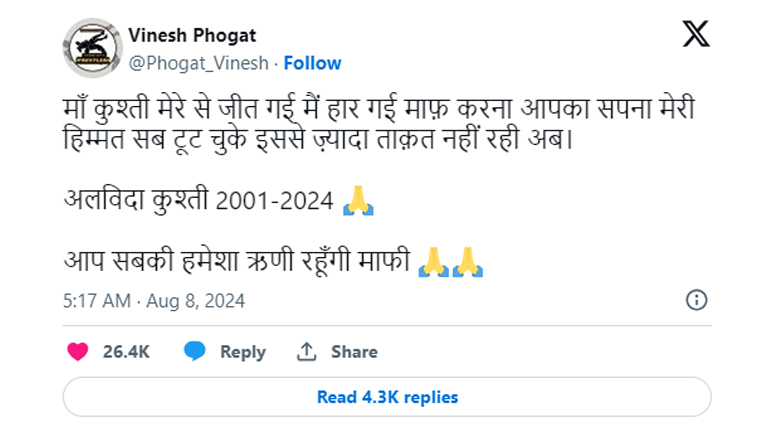Click the 26.4K likes count

click(126, 352)
